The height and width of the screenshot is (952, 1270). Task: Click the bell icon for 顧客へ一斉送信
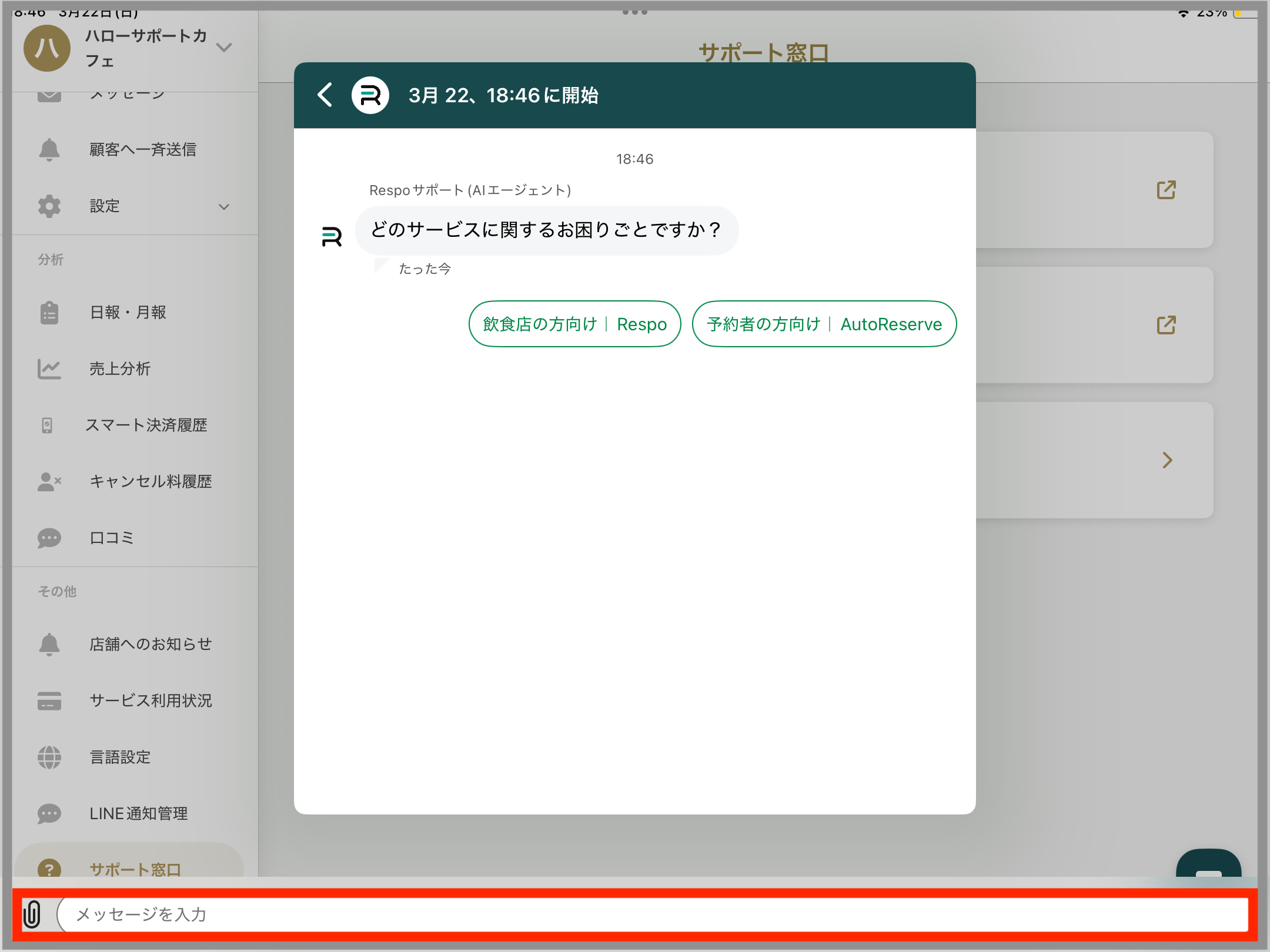click(x=49, y=150)
